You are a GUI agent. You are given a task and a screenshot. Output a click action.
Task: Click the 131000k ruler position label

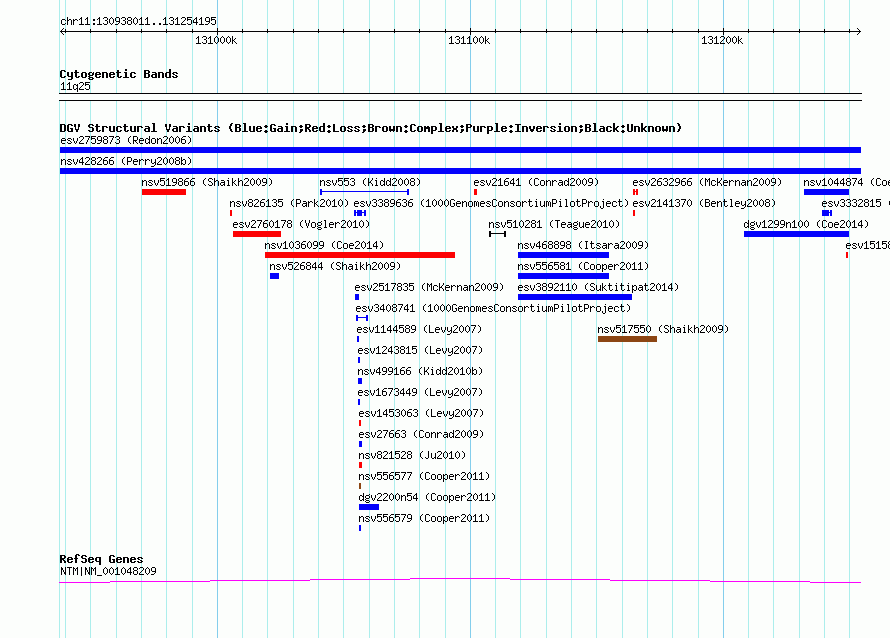[216, 40]
